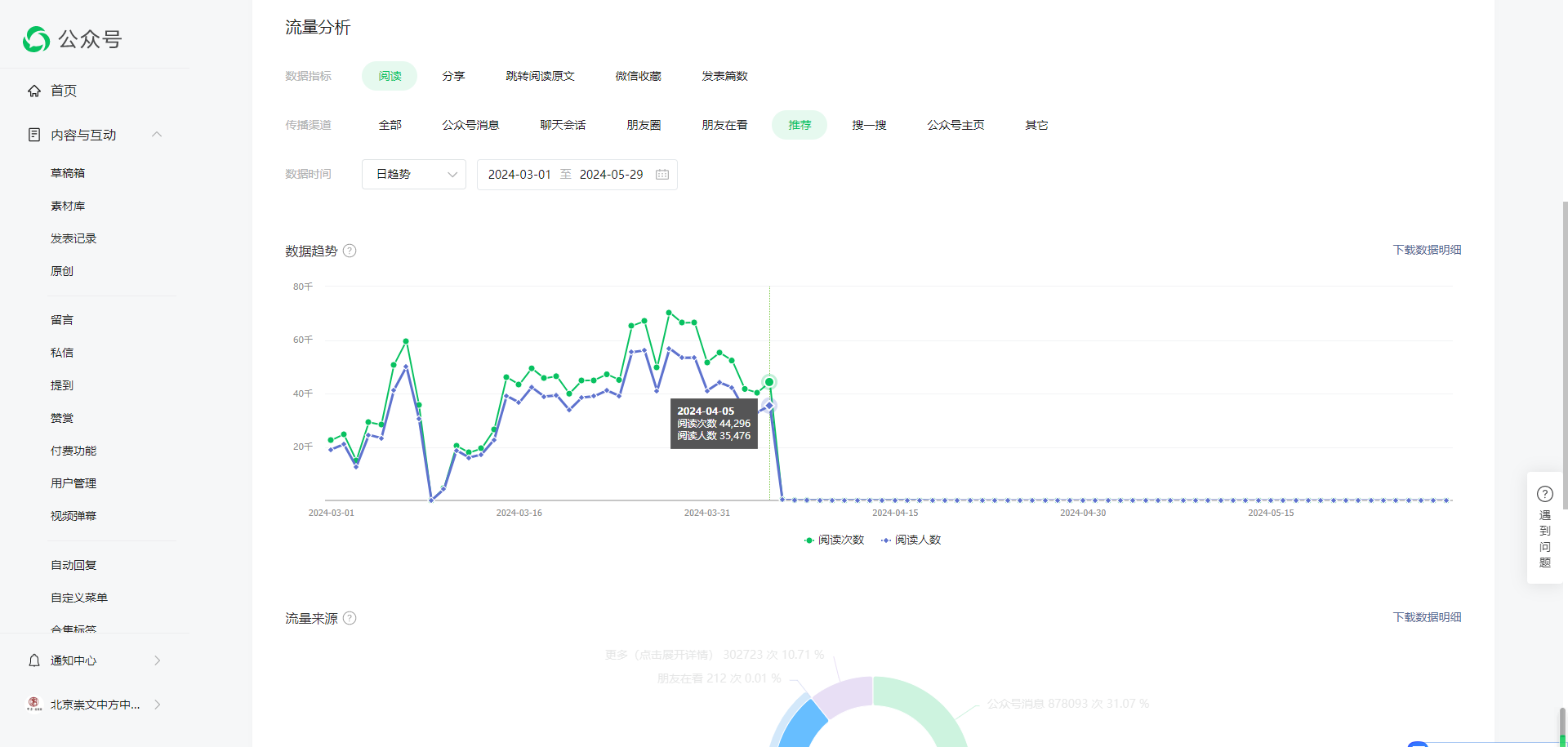The width and height of the screenshot is (1568, 747).
Task: Show help for 流量来源 question icon
Action: (x=350, y=618)
